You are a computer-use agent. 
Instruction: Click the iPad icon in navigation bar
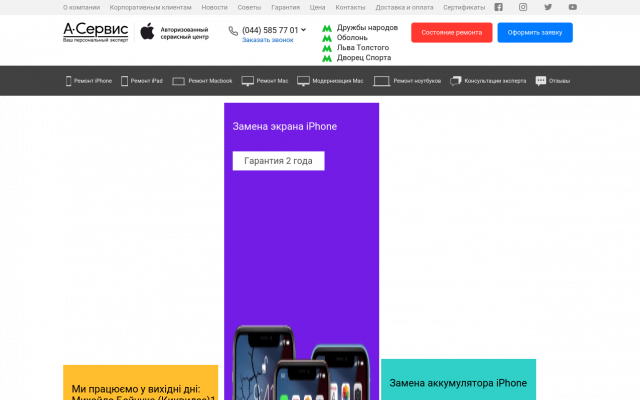tap(124, 81)
